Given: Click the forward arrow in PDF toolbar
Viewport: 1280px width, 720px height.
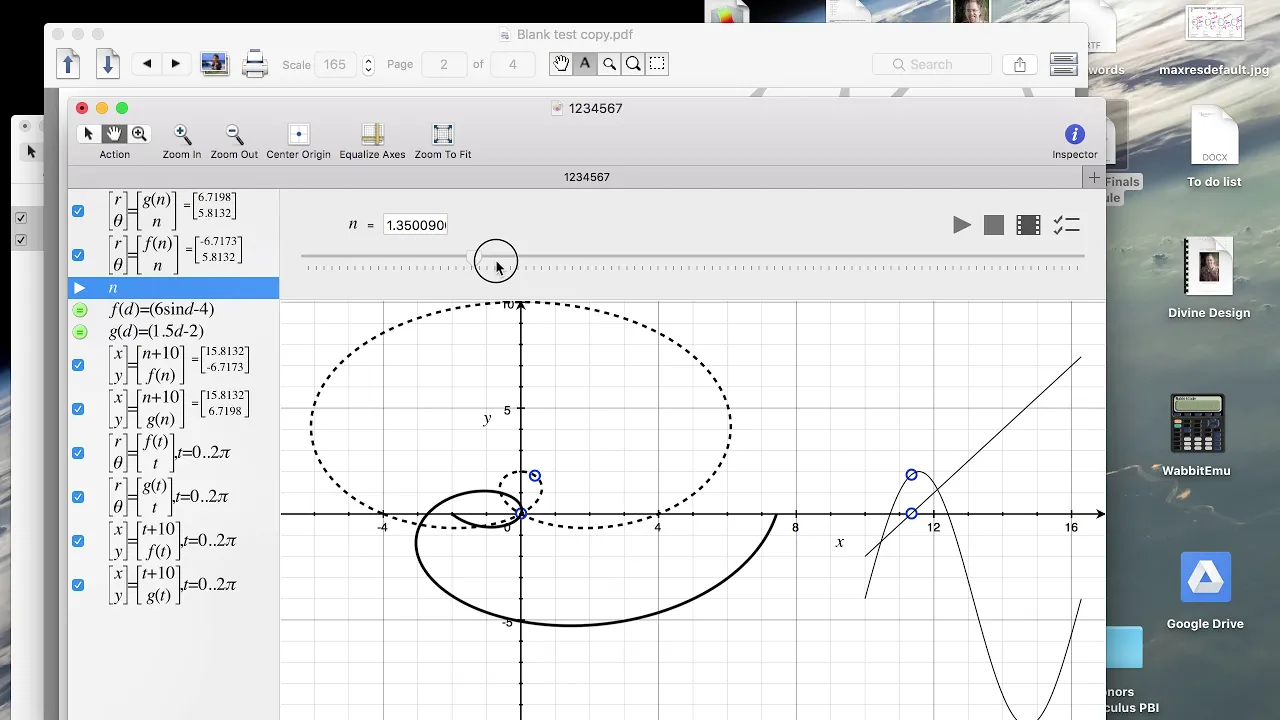Looking at the screenshot, I should [176, 64].
